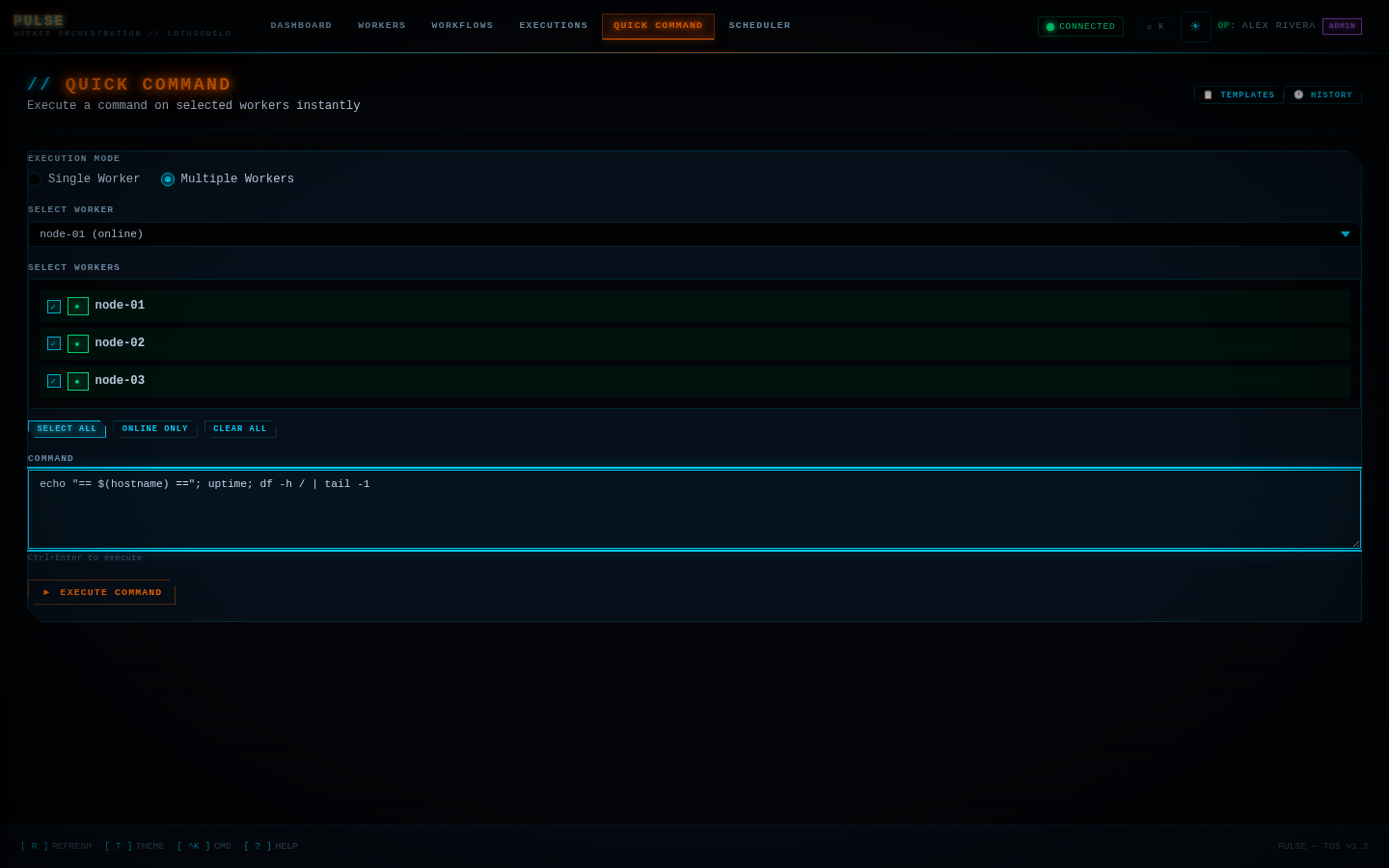Open the Templates button
Viewport: 1389px width, 868px height.
tap(1239, 95)
